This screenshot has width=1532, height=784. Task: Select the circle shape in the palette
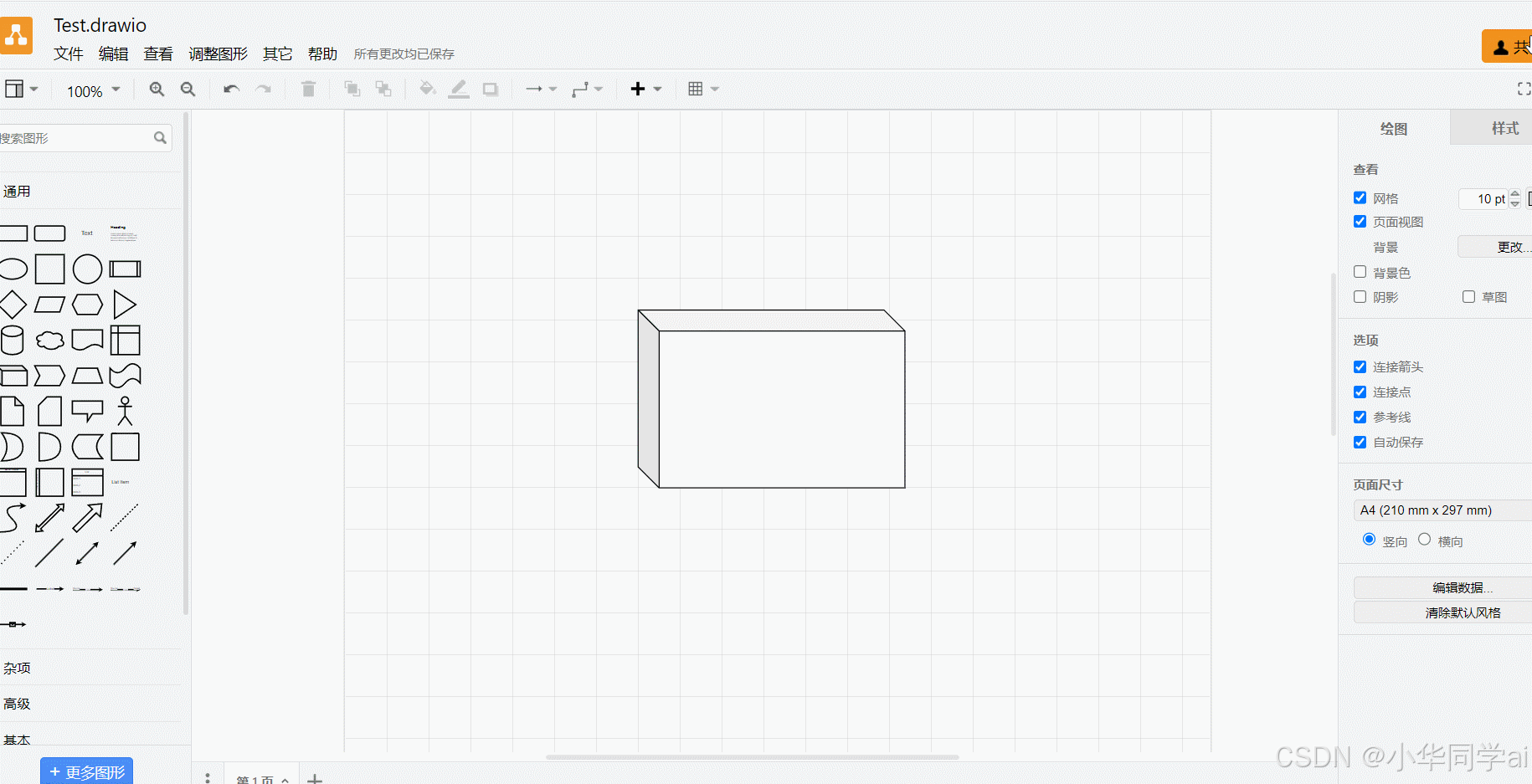(87, 269)
